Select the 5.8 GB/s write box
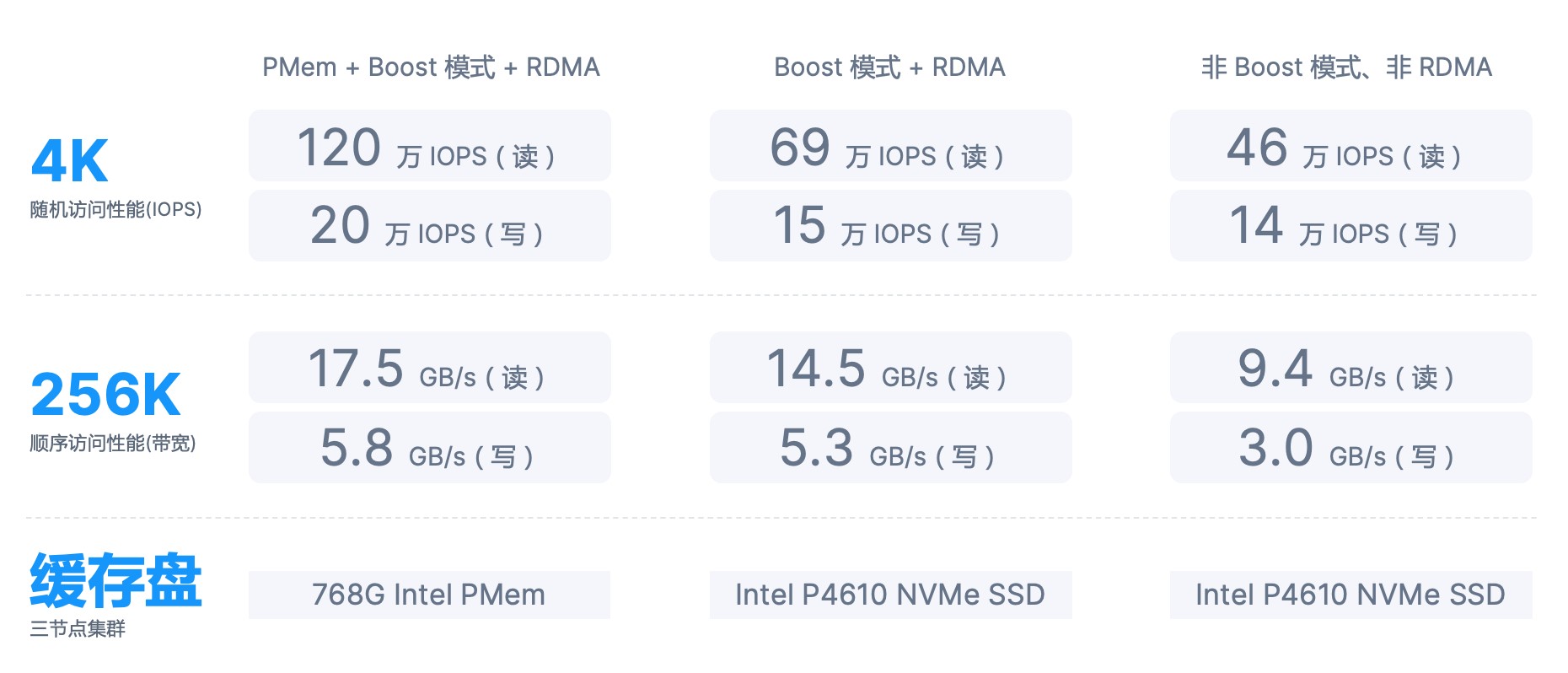Viewport: 1568px width, 673px height. tap(429, 447)
